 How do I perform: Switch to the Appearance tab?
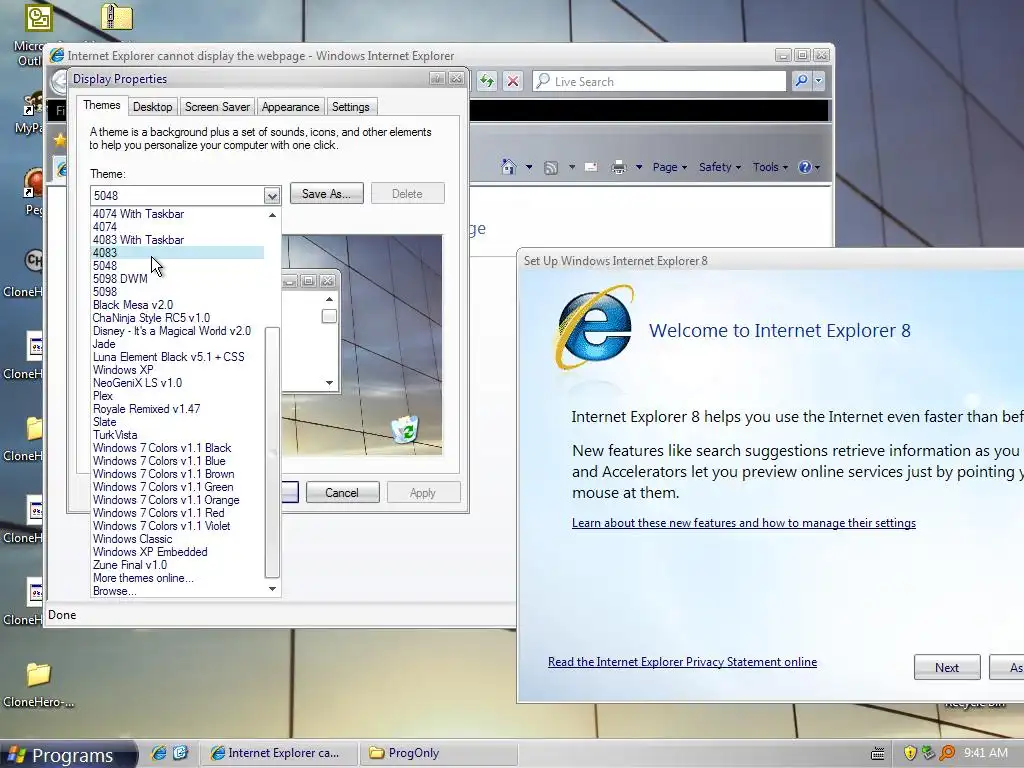point(290,106)
